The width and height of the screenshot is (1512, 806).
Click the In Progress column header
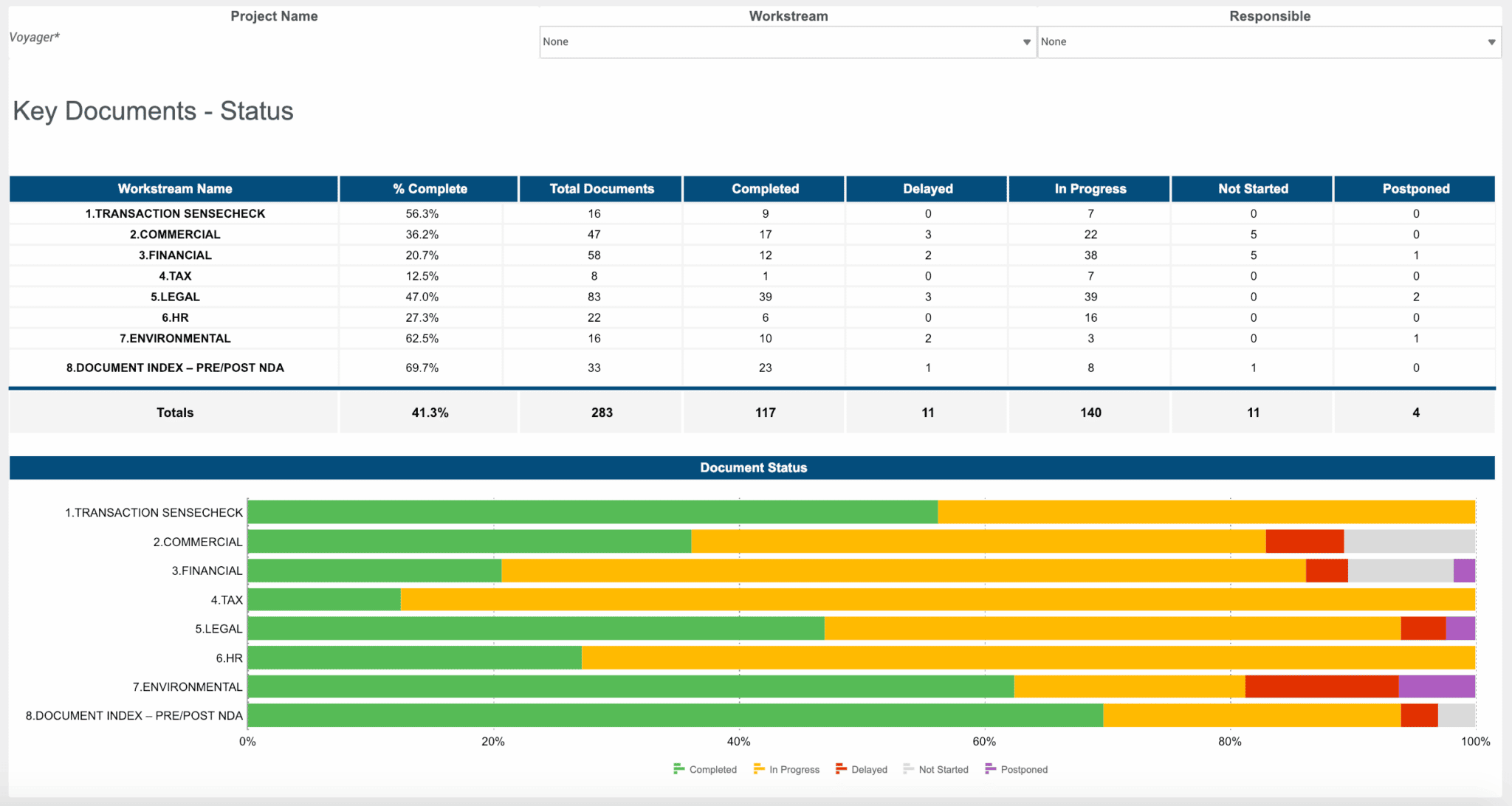pyautogui.click(x=1090, y=189)
